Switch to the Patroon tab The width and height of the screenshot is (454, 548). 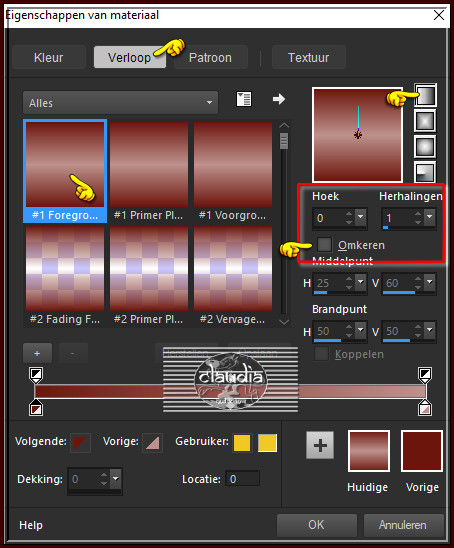(x=210, y=57)
